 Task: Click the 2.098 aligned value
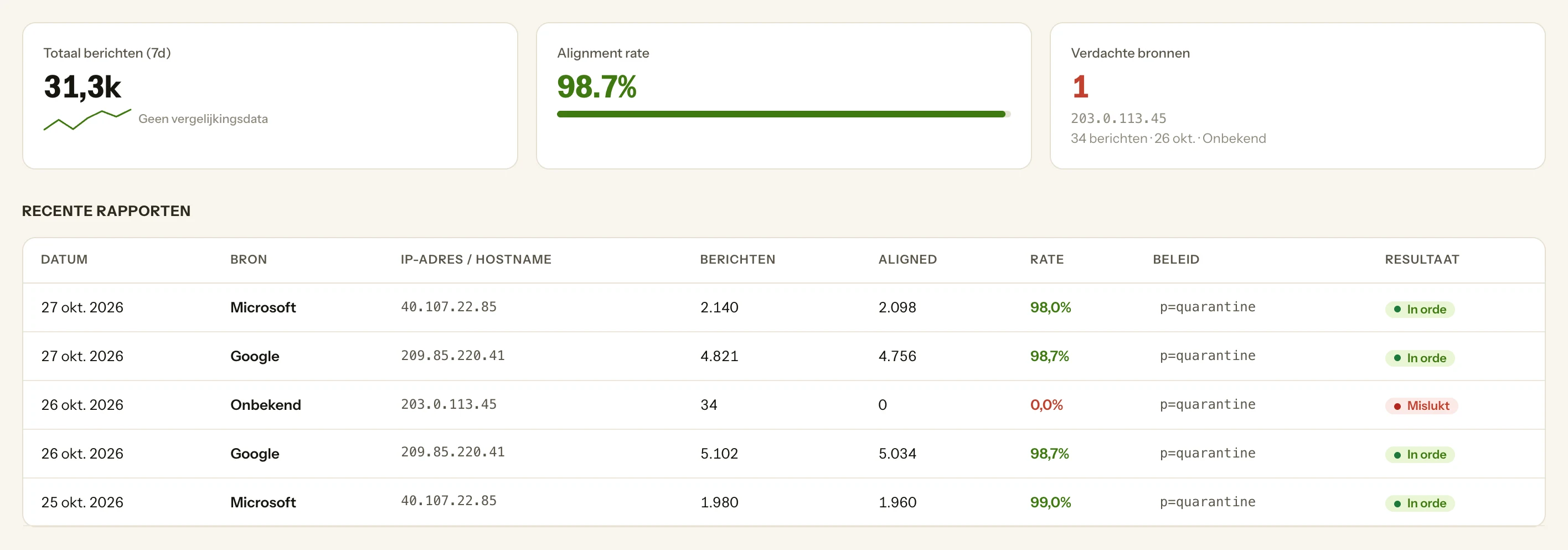[x=896, y=307]
